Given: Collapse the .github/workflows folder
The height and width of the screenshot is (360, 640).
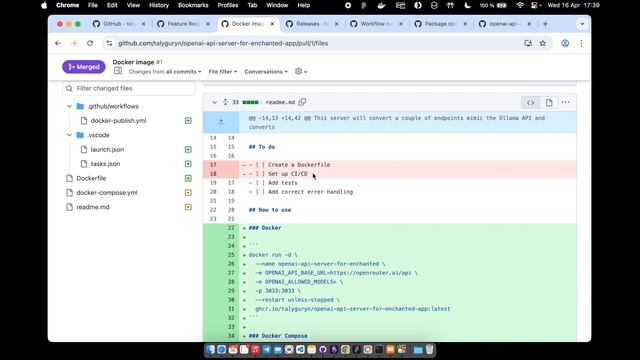Looking at the screenshot, I should pos(69,106).
